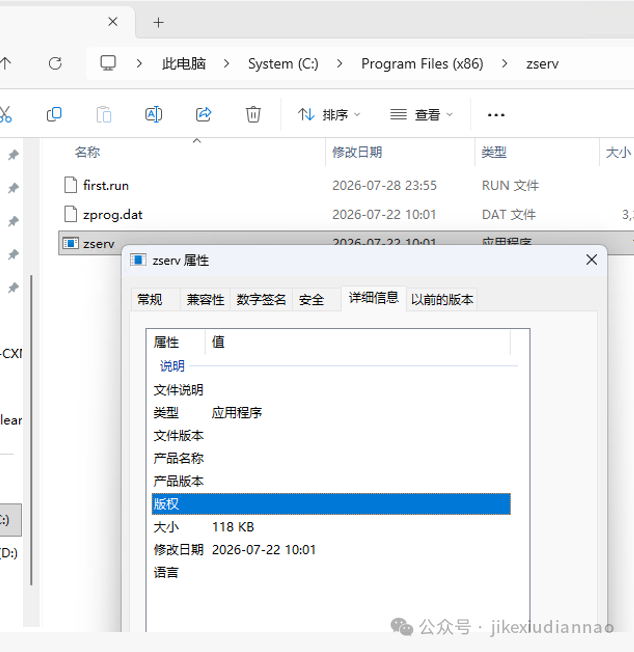This screenshot has height=652, width=634.
Task: Select the 产品版本 property row
Action: (x=331, y=482)
